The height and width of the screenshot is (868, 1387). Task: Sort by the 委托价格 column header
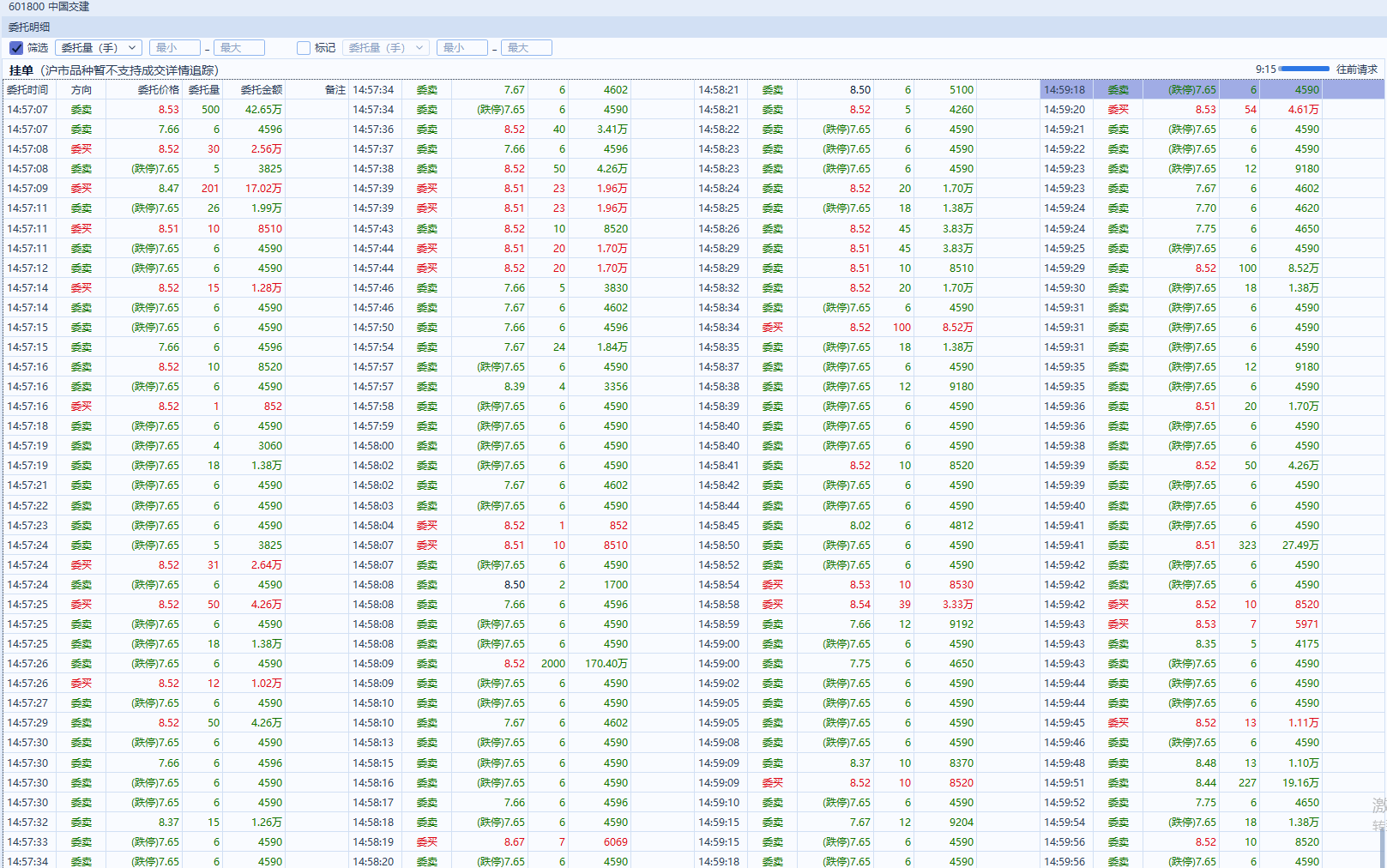tap(158, 90)
